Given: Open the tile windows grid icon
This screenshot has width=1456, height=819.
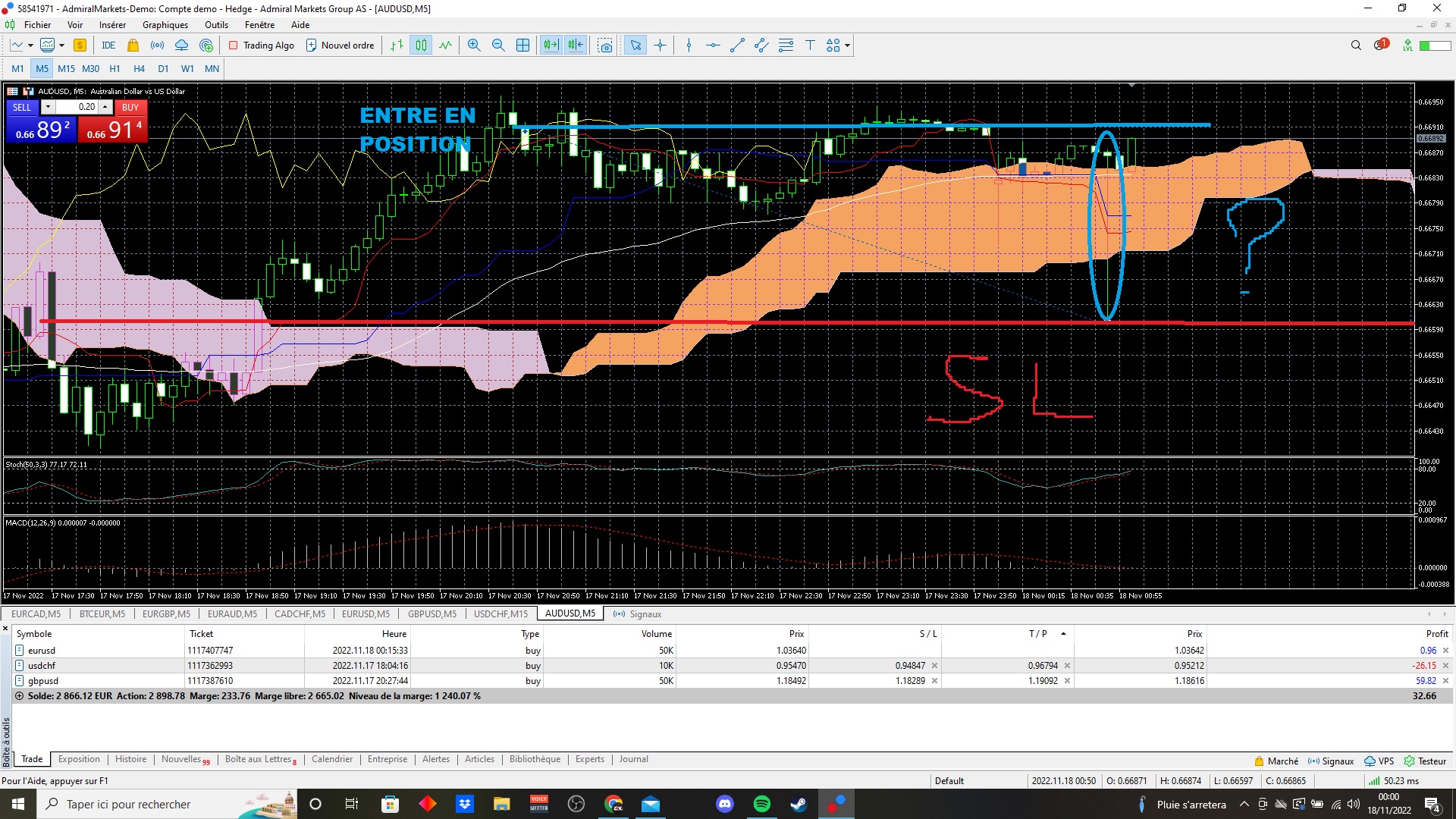Looking at the screenshot, I should [523, 45].
